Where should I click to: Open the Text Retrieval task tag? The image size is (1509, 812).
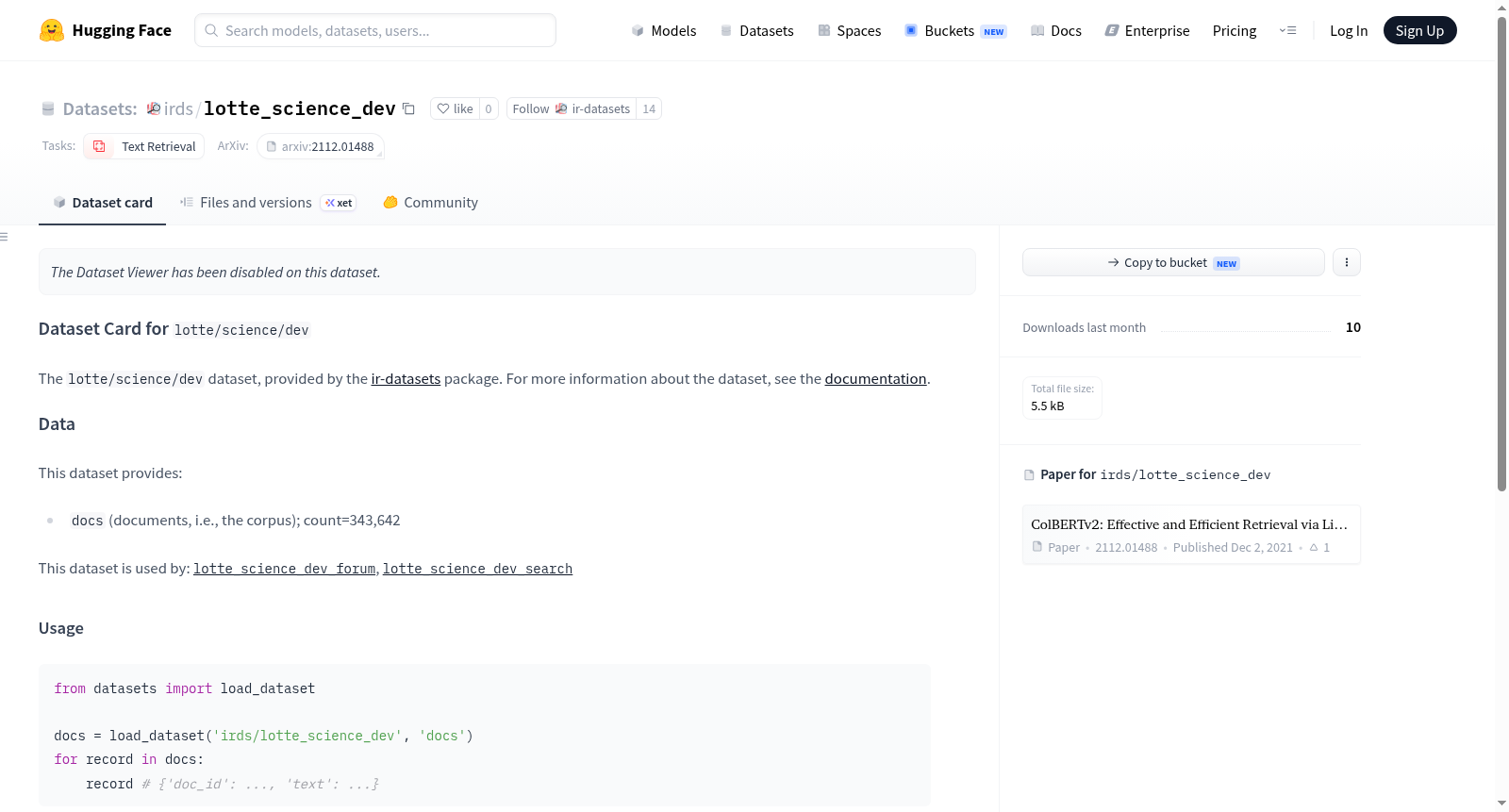144,146
